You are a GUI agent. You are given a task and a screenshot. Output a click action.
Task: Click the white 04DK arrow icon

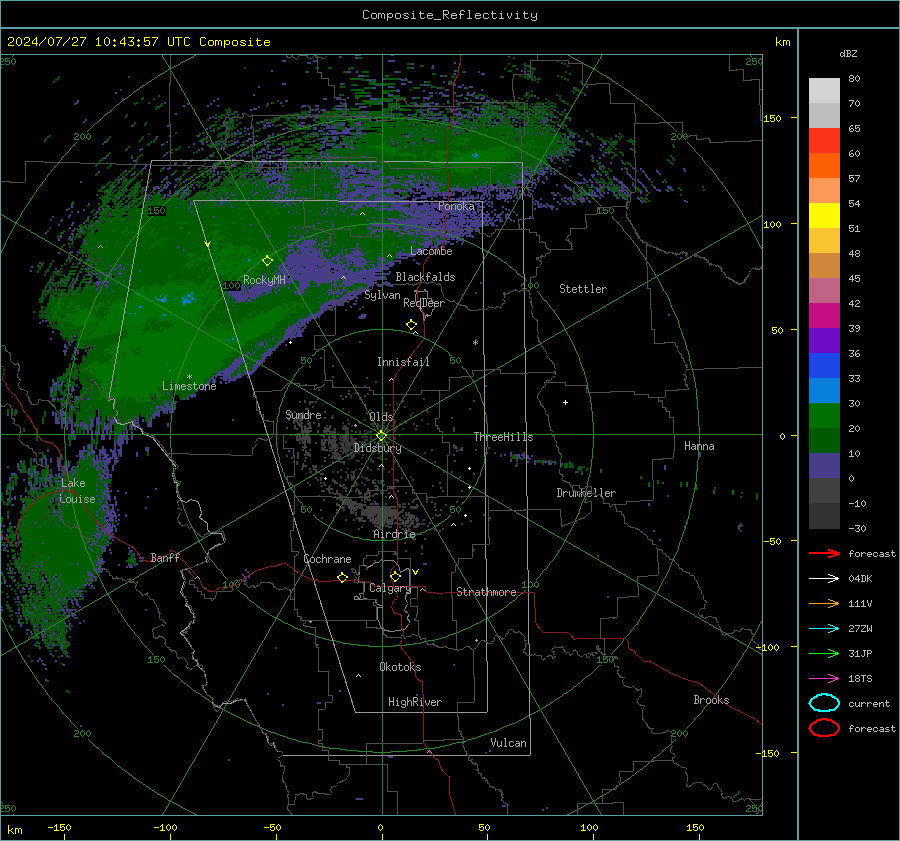click(x=824, y=578)
